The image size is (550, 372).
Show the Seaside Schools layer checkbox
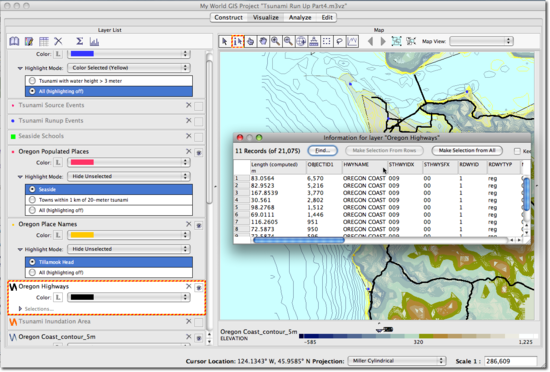pyautogui.click(x=199, y=136)
